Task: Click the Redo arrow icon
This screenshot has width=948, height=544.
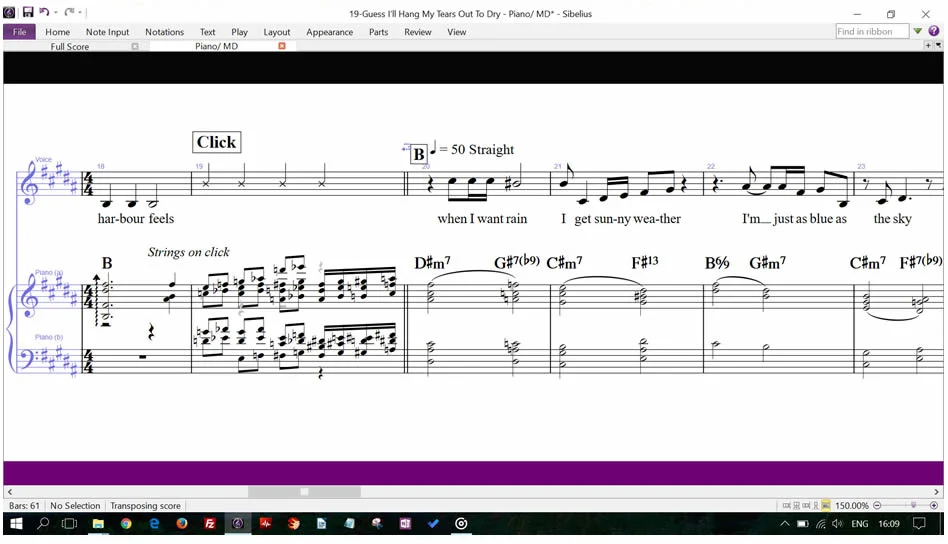Action: (x=70, y=11)
